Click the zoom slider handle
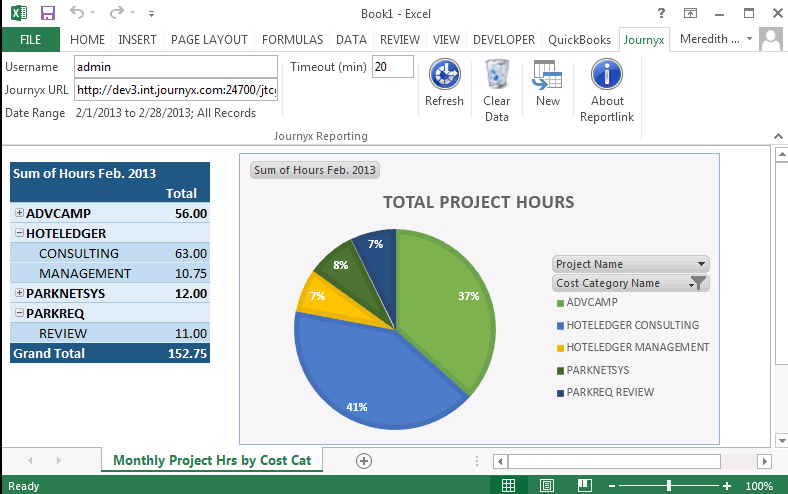The image size is (788, 494). (669, 485)
